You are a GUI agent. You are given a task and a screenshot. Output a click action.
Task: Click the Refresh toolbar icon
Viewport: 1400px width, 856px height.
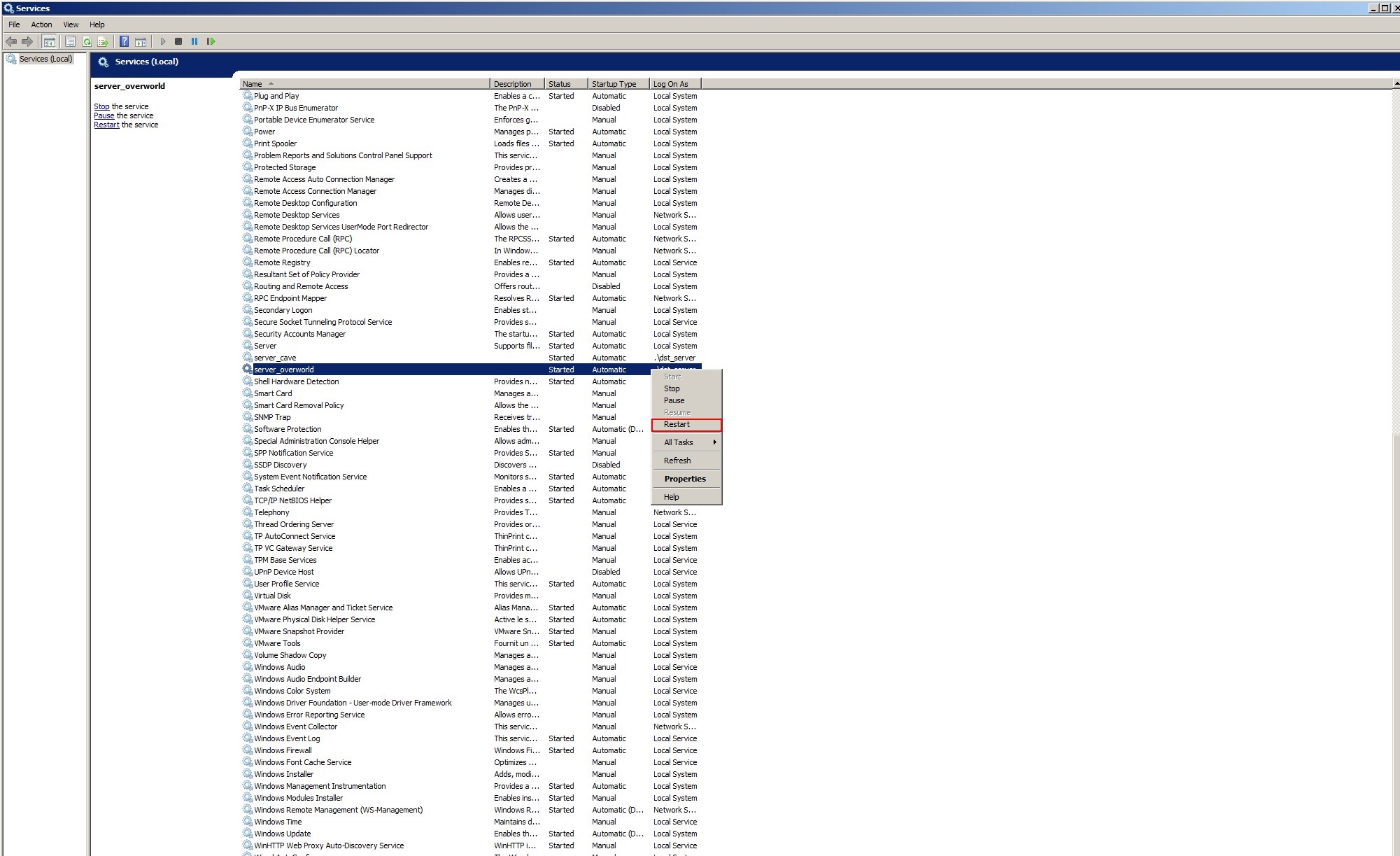[87, 41]
